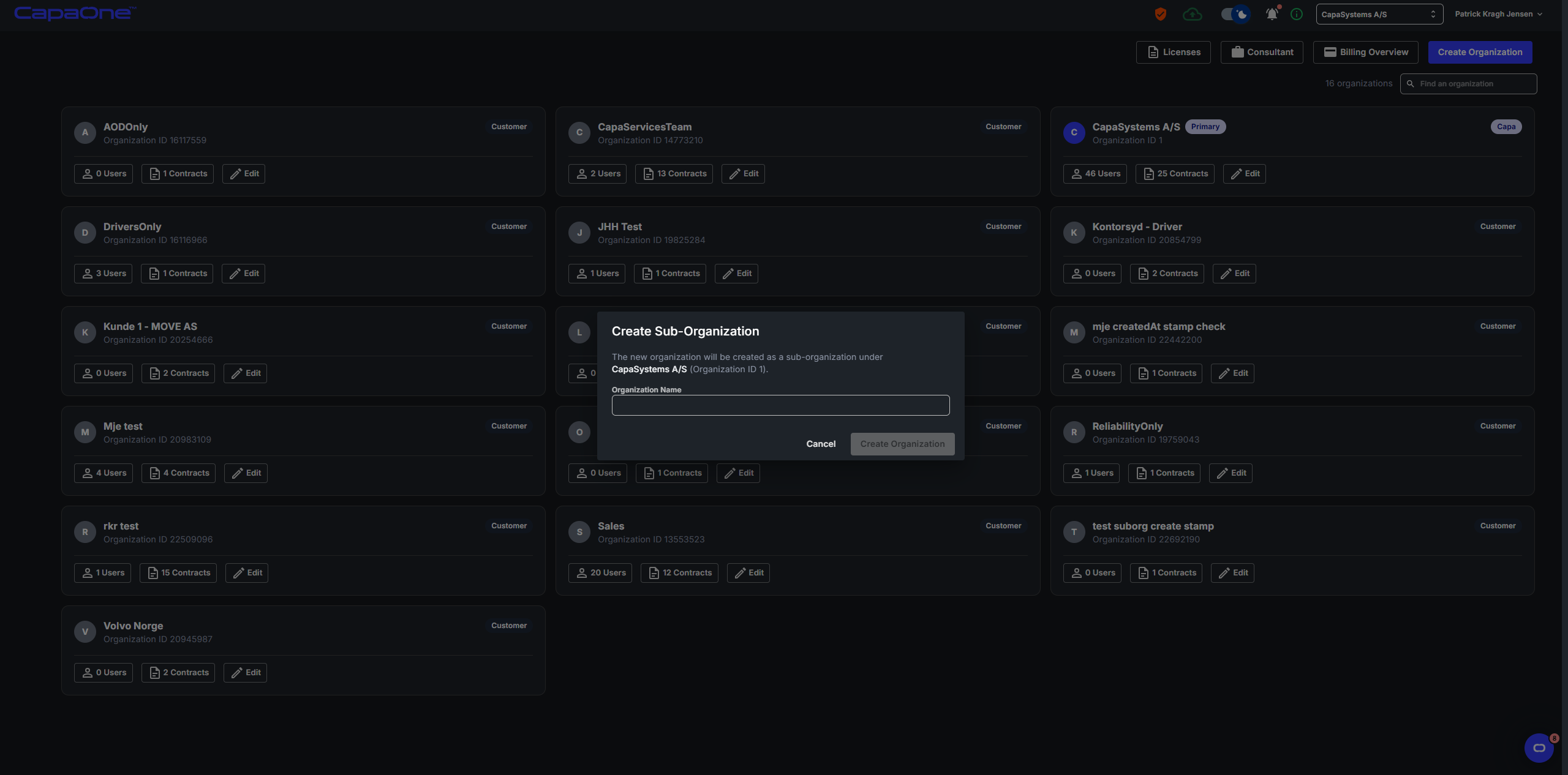Edit the rkr test organization
Viewport: 1568px width, 775px height.
pyautogui.click(x=247, y=573)
